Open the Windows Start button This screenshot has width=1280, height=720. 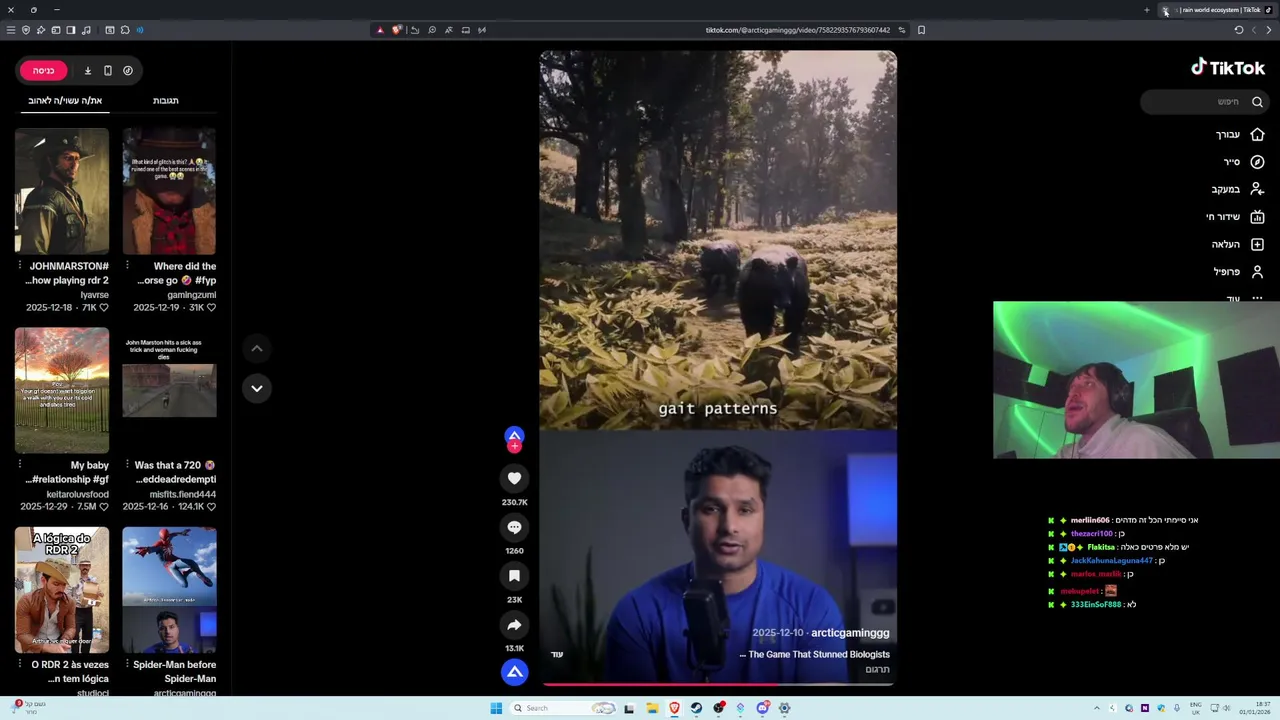point(496,708)
